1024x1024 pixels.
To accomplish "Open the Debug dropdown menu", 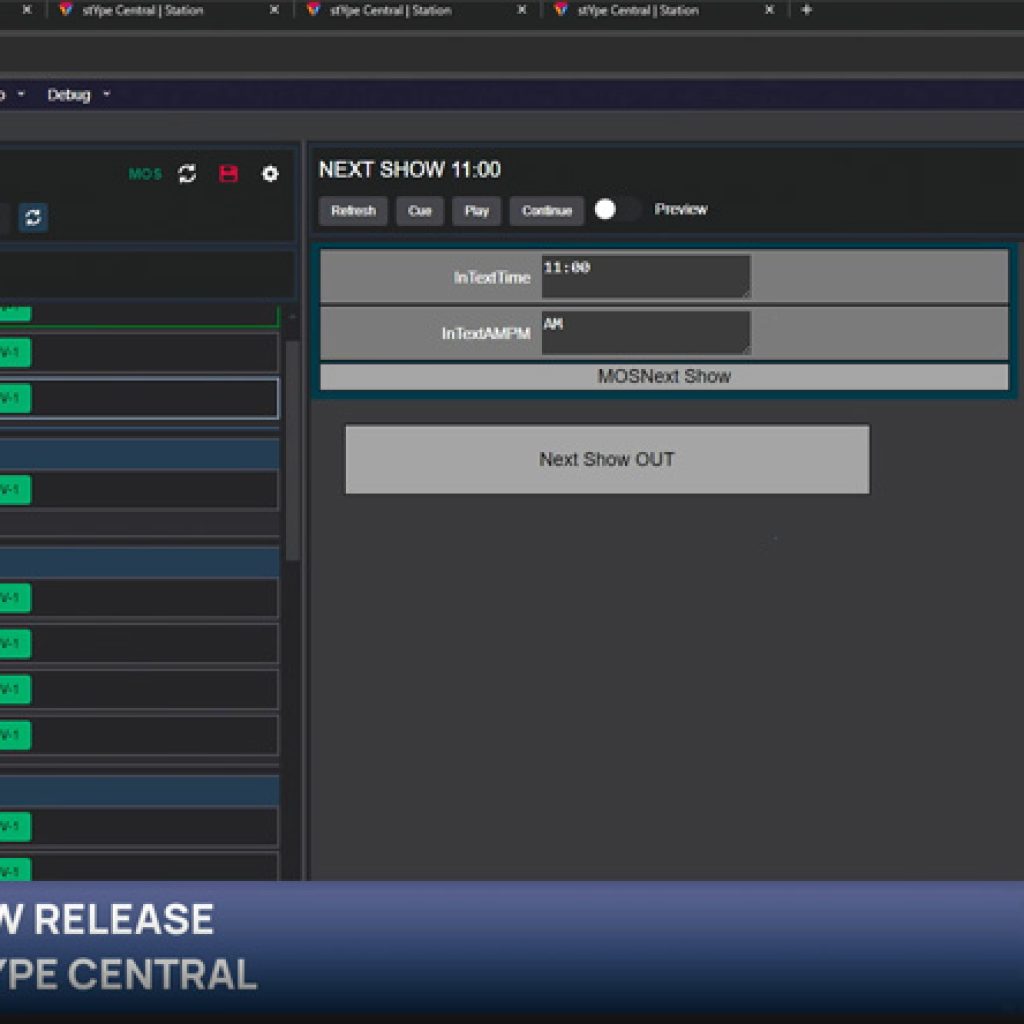I will [x=78, y=95].
